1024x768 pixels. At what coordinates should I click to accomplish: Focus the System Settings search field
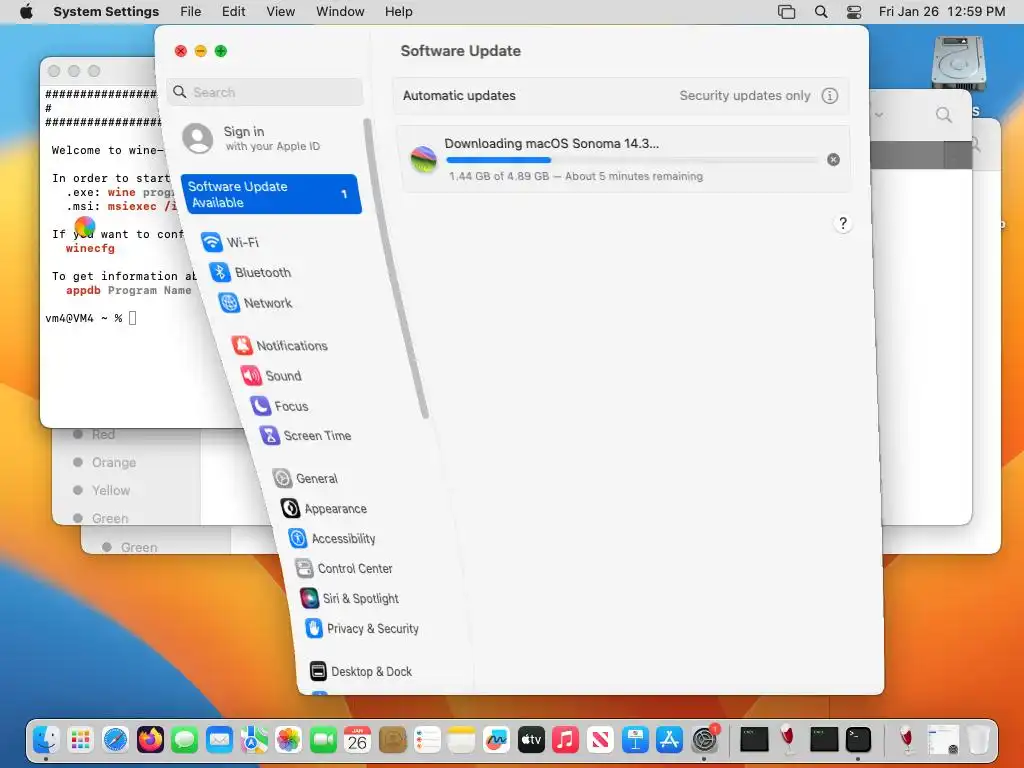[264, 92]
